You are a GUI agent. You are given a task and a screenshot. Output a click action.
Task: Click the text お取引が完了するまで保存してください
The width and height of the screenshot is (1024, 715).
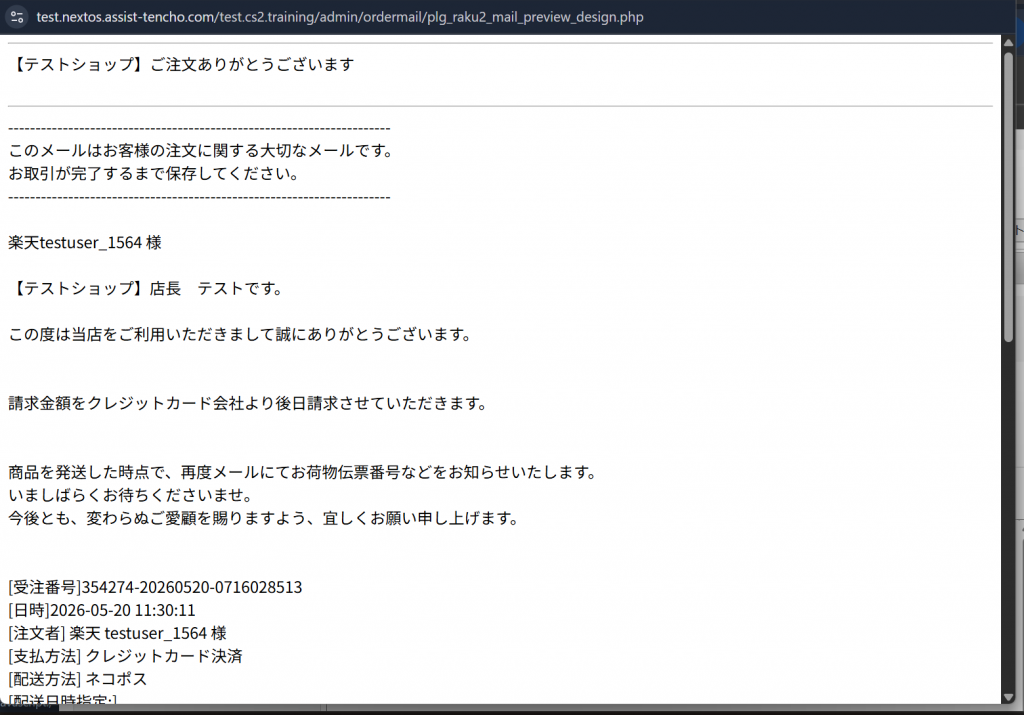point(154,174)
